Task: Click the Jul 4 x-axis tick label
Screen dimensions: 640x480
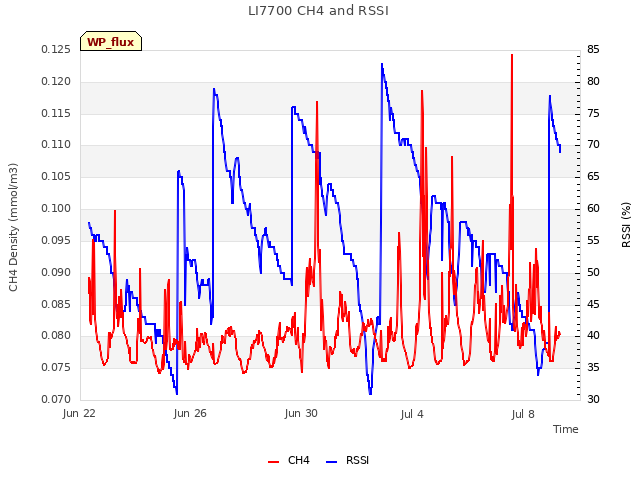Action: [412, 414]
